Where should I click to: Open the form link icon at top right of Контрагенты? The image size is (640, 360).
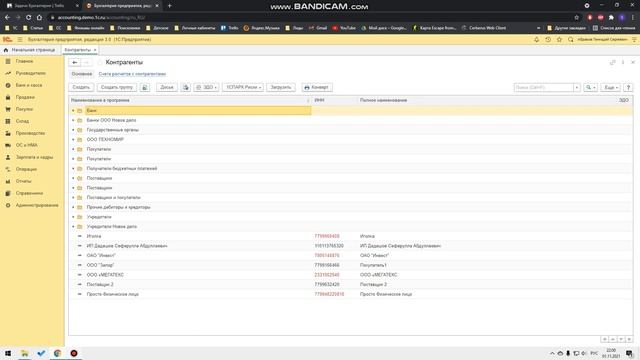pos(612,62)
